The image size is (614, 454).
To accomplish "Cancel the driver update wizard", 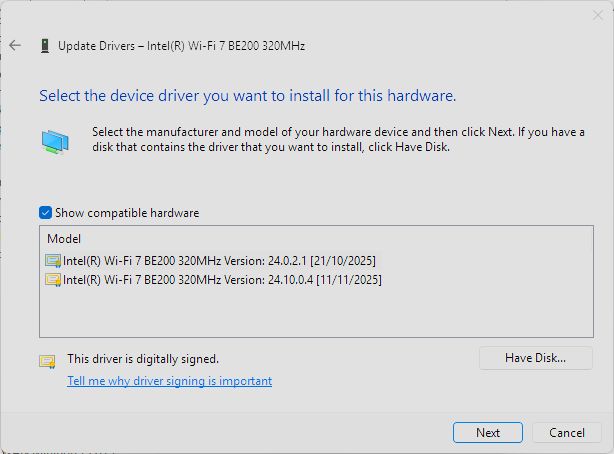I will tap(566, 433).
